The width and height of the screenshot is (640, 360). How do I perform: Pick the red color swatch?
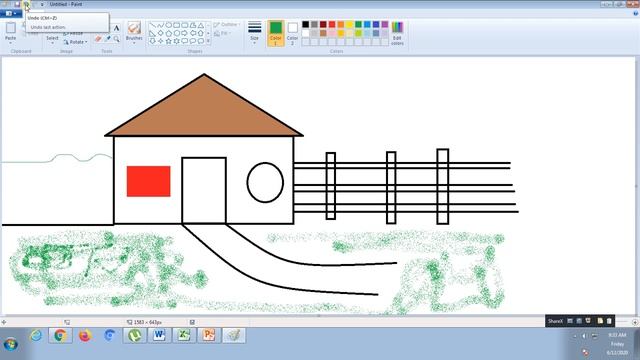click(x=332, y=24)
